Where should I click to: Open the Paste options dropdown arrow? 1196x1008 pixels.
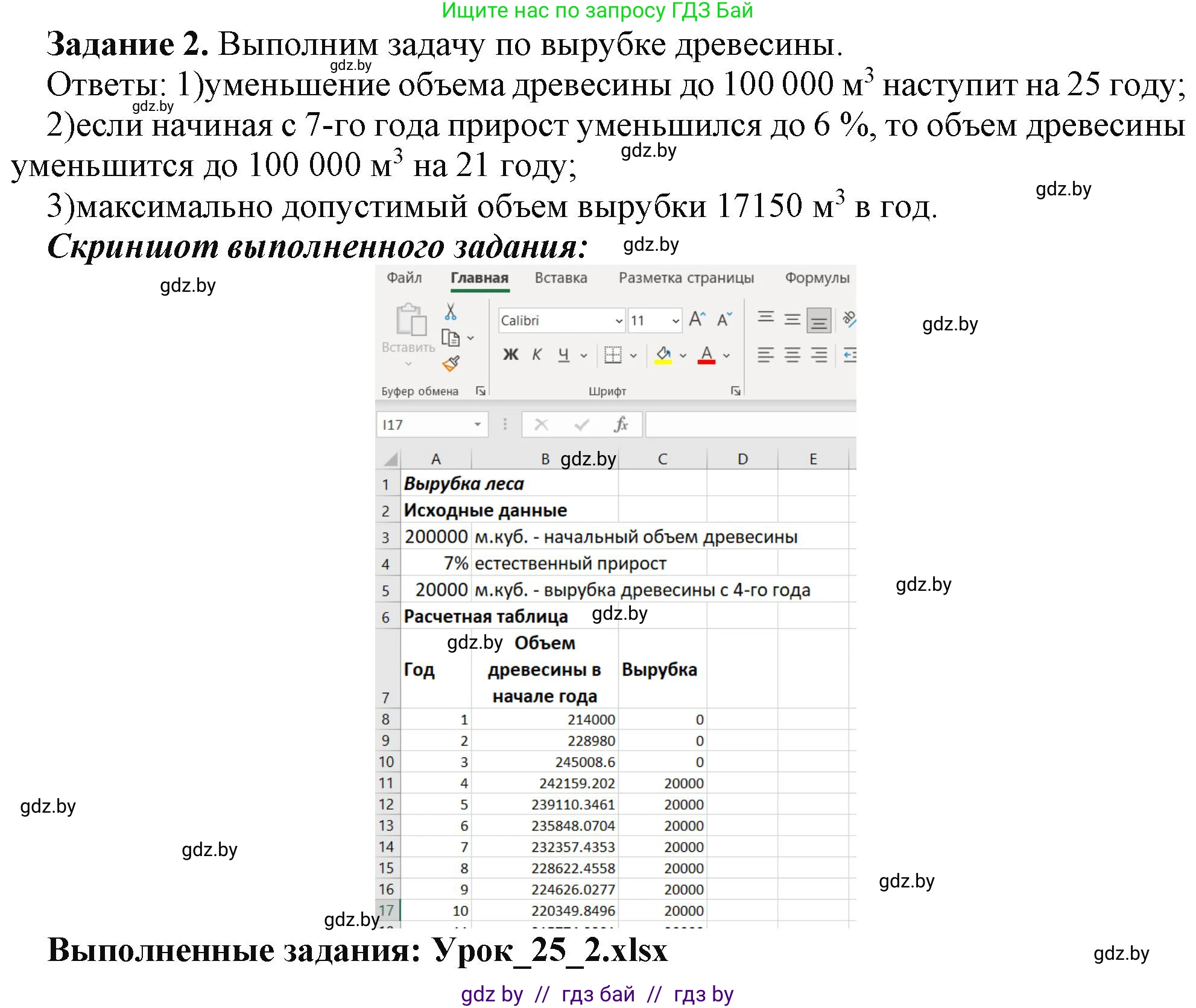(x=408, y=364)
